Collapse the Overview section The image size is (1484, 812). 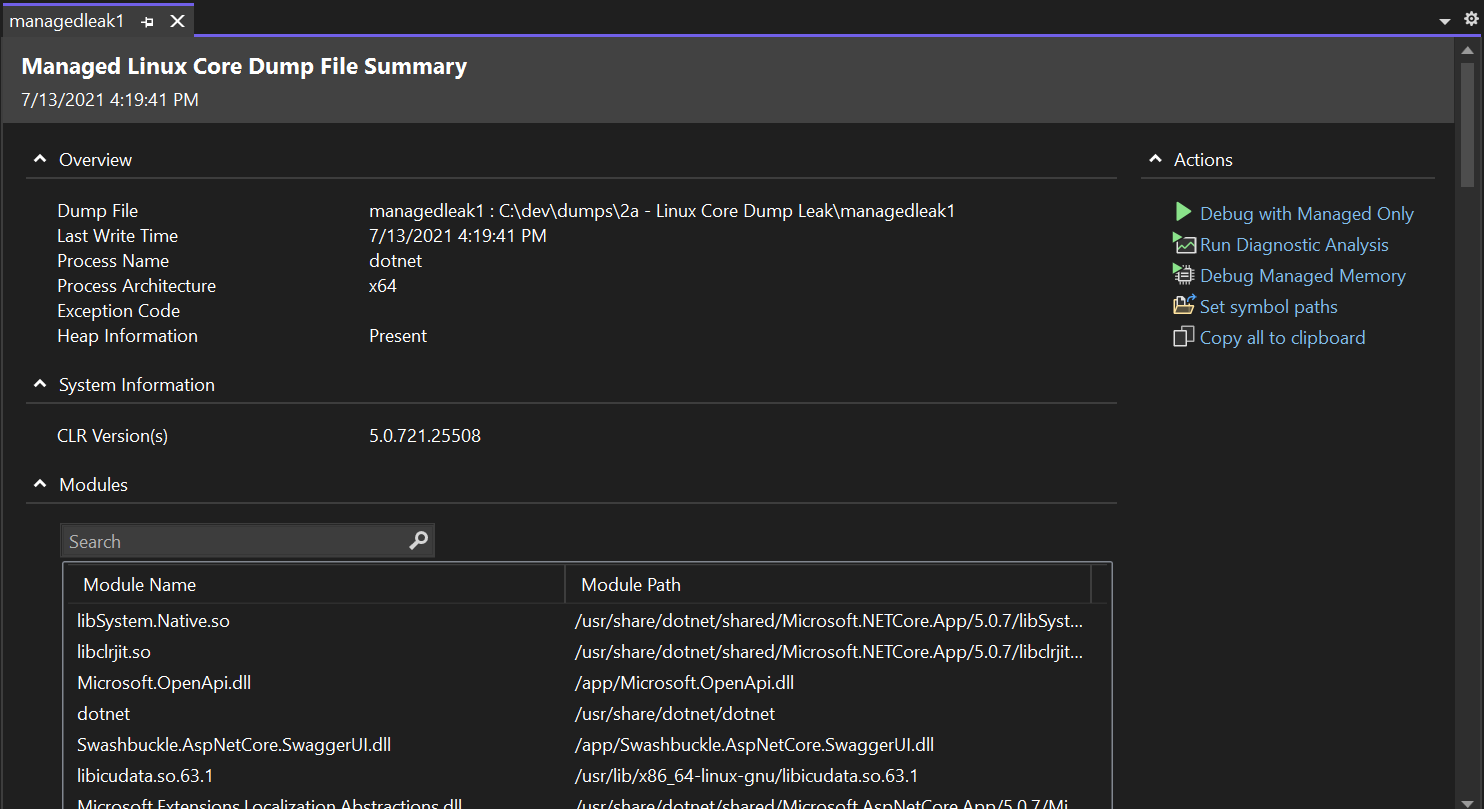pyautogui.click(x=39, y=158)
